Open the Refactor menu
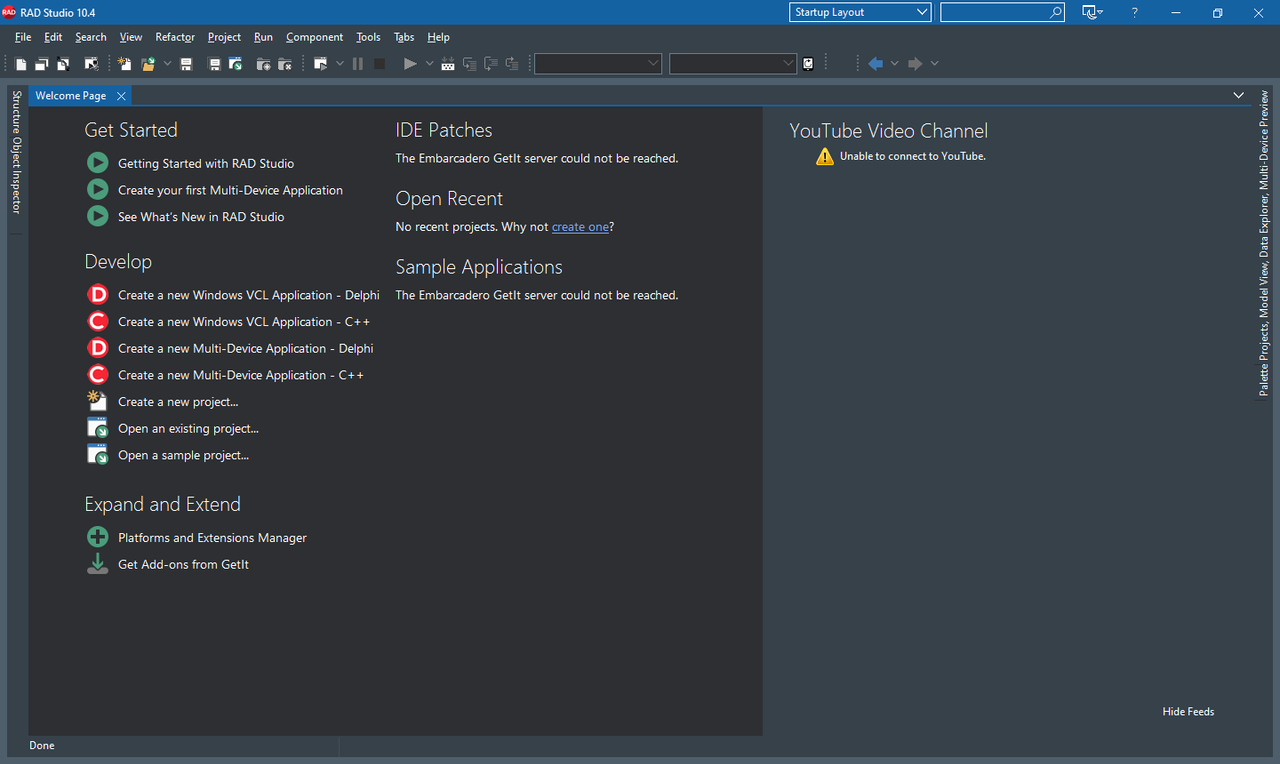Viewport: 1280px width, 764px height. (x=175, y=37)
